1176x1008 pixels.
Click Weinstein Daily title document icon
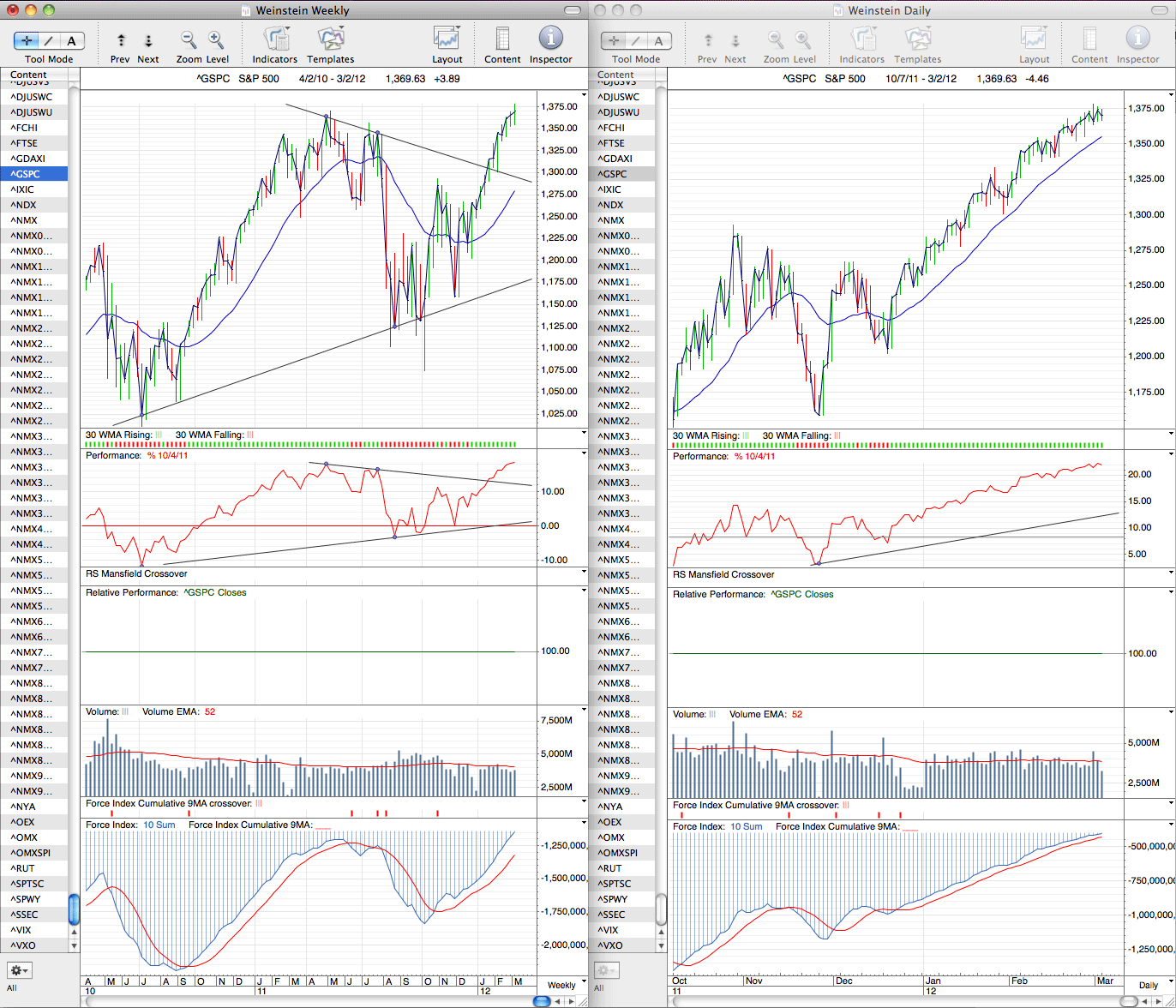[x=839, y=11]
